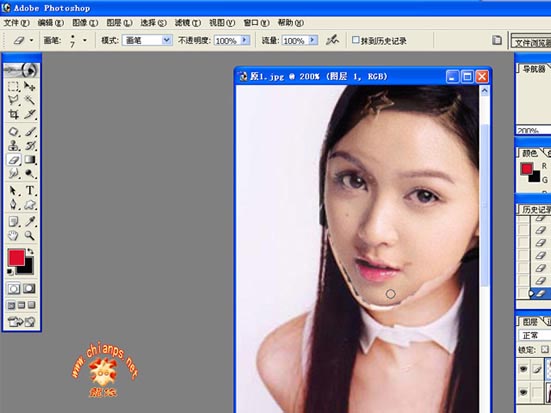Select the Hand tool
This screenshot has width=551, height=413.
click(13, 235)
